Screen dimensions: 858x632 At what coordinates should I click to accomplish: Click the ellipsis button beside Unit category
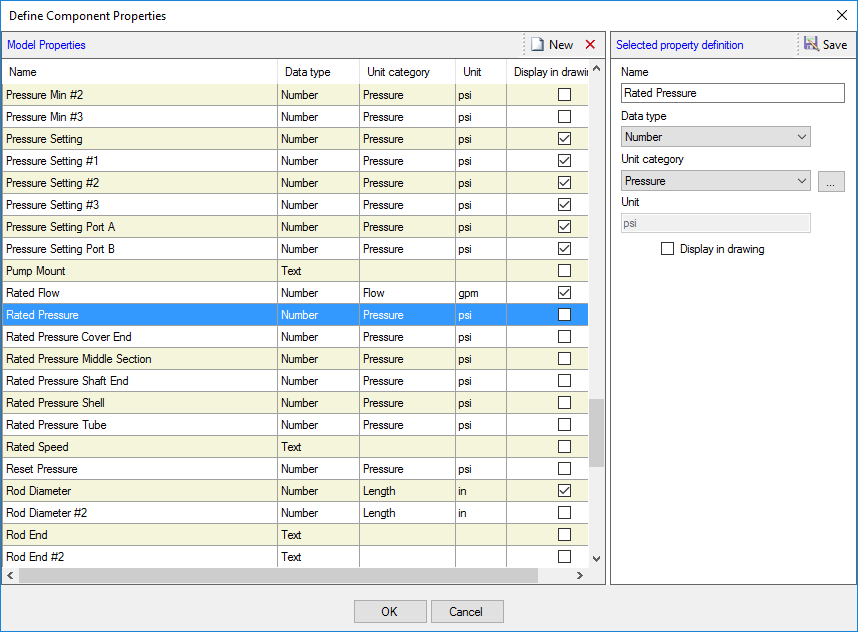pos(831,181)
